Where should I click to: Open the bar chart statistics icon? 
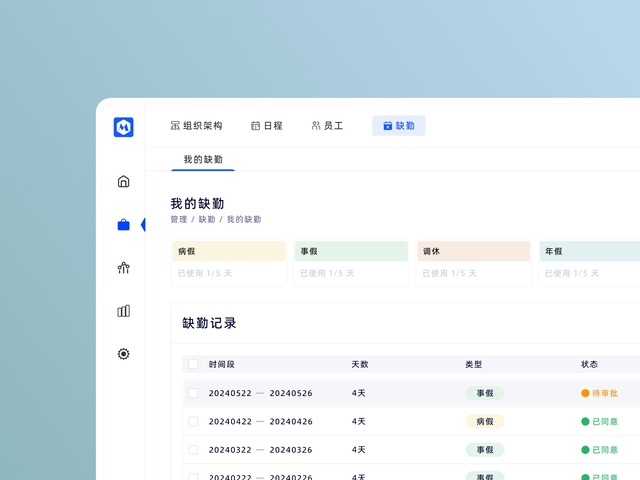click(123, 311)
